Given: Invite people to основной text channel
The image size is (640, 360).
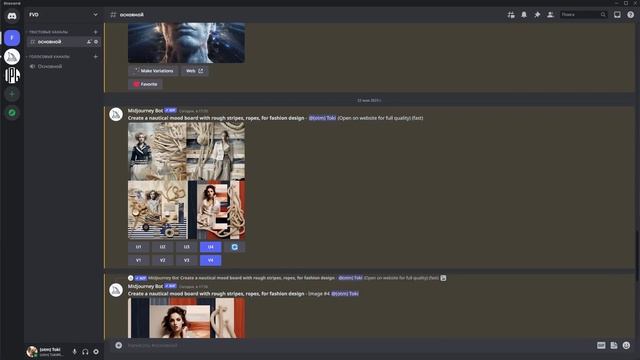Looking at the screenshot, I should [x=89, y=42].
